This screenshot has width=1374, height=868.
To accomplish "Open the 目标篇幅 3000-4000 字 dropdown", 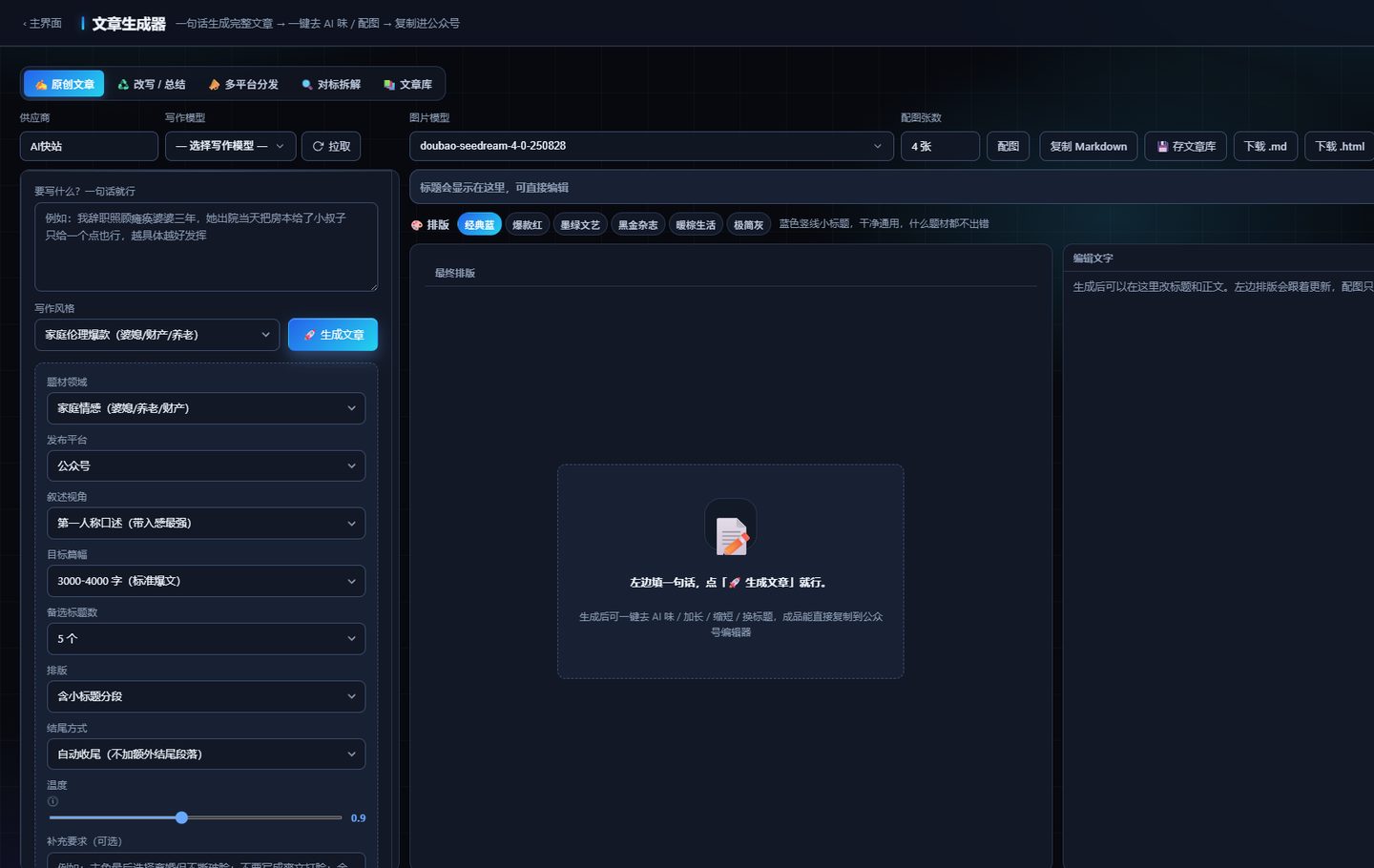I will [x=206, y=581].
